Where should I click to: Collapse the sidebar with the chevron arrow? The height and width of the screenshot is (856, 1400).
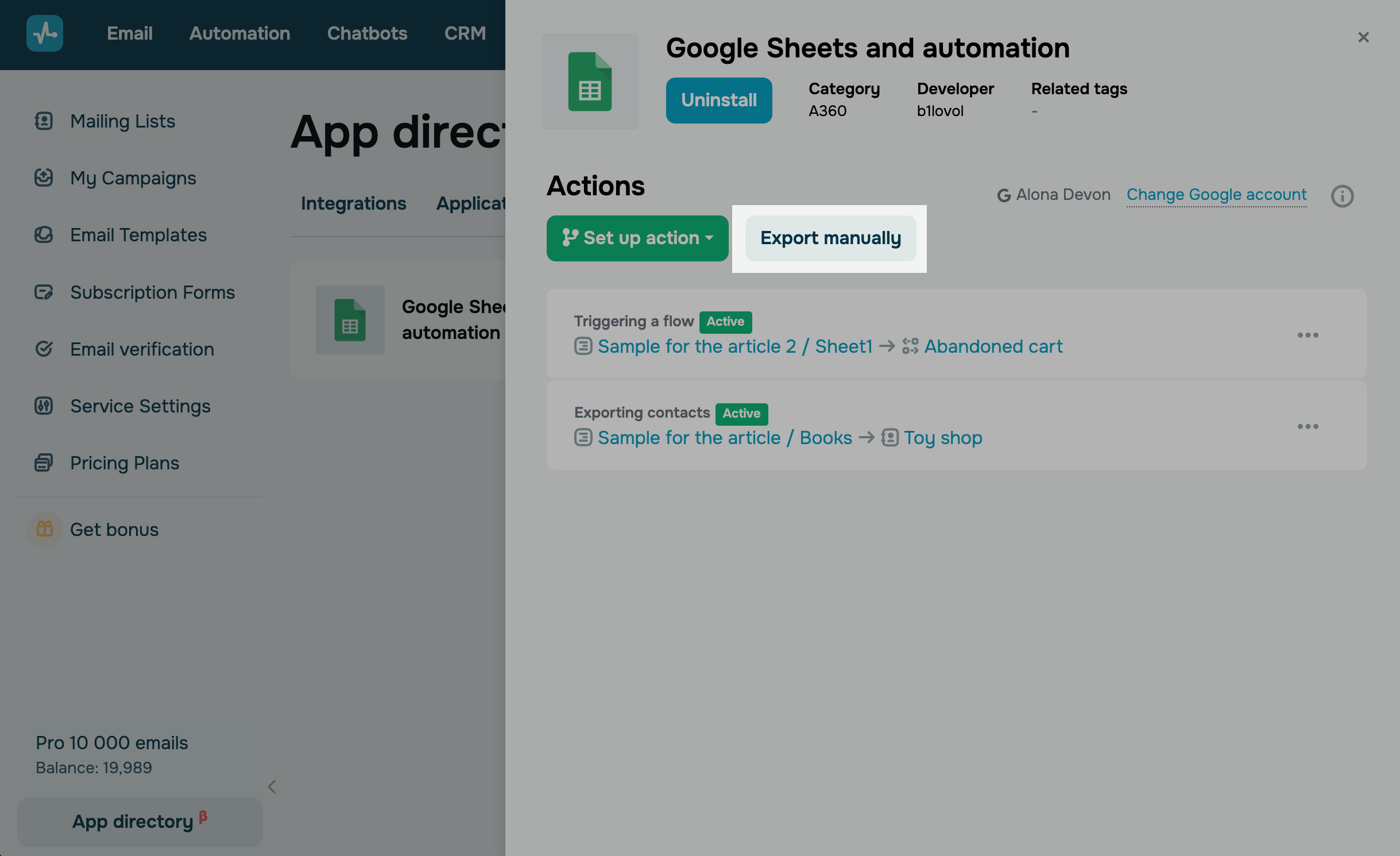tap(272, 786)
